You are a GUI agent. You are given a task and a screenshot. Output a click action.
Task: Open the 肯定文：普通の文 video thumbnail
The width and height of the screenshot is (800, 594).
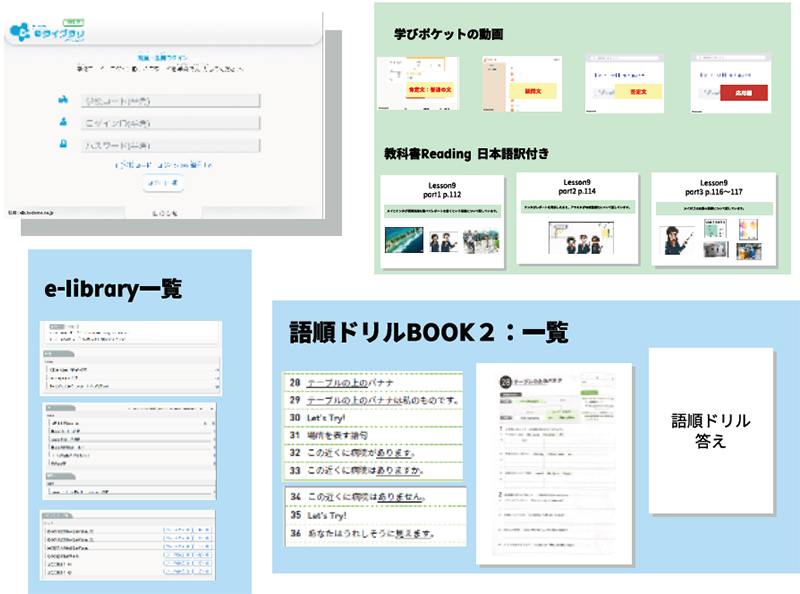[417, 83]
